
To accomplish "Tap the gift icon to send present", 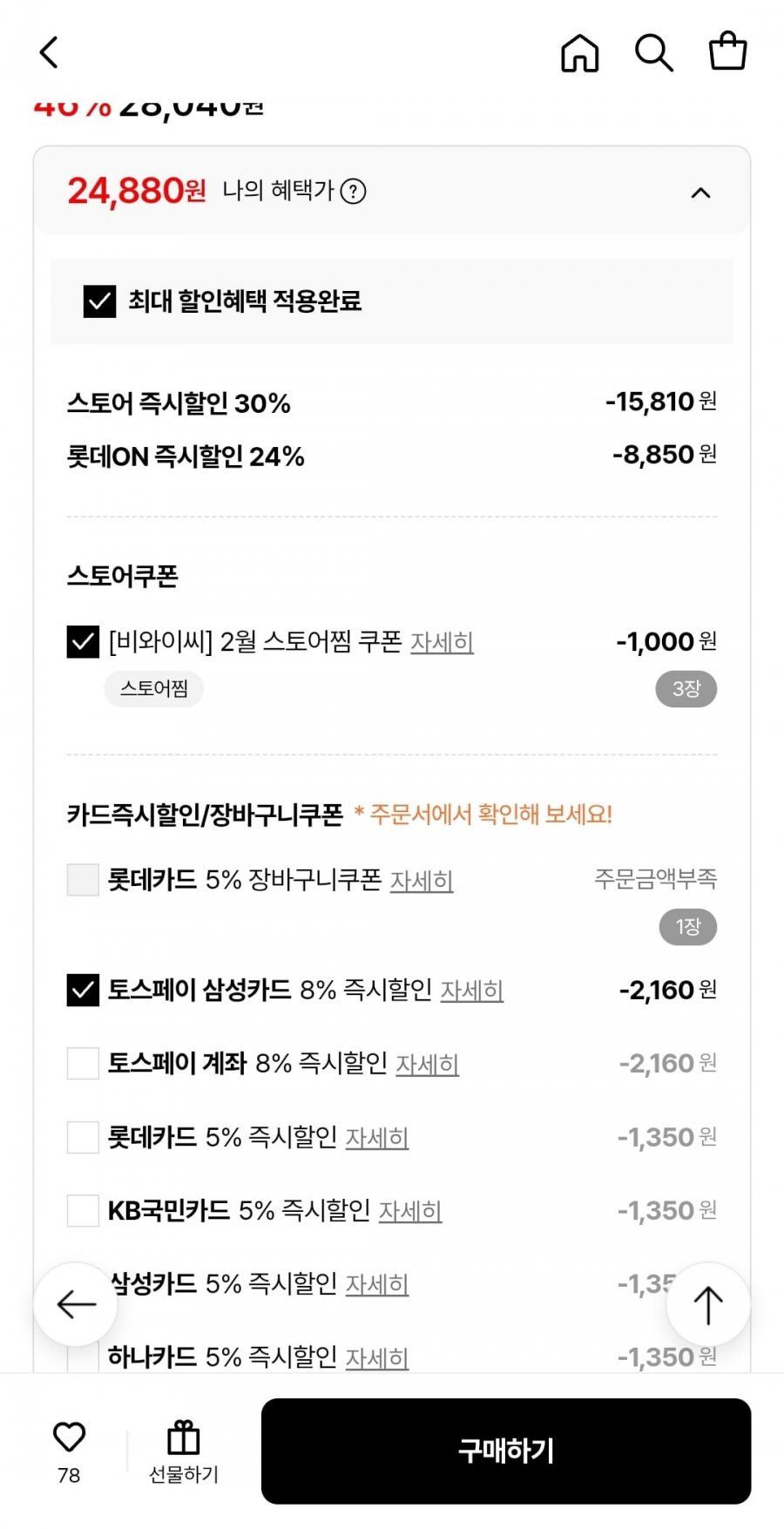I will pos(183,1438).
